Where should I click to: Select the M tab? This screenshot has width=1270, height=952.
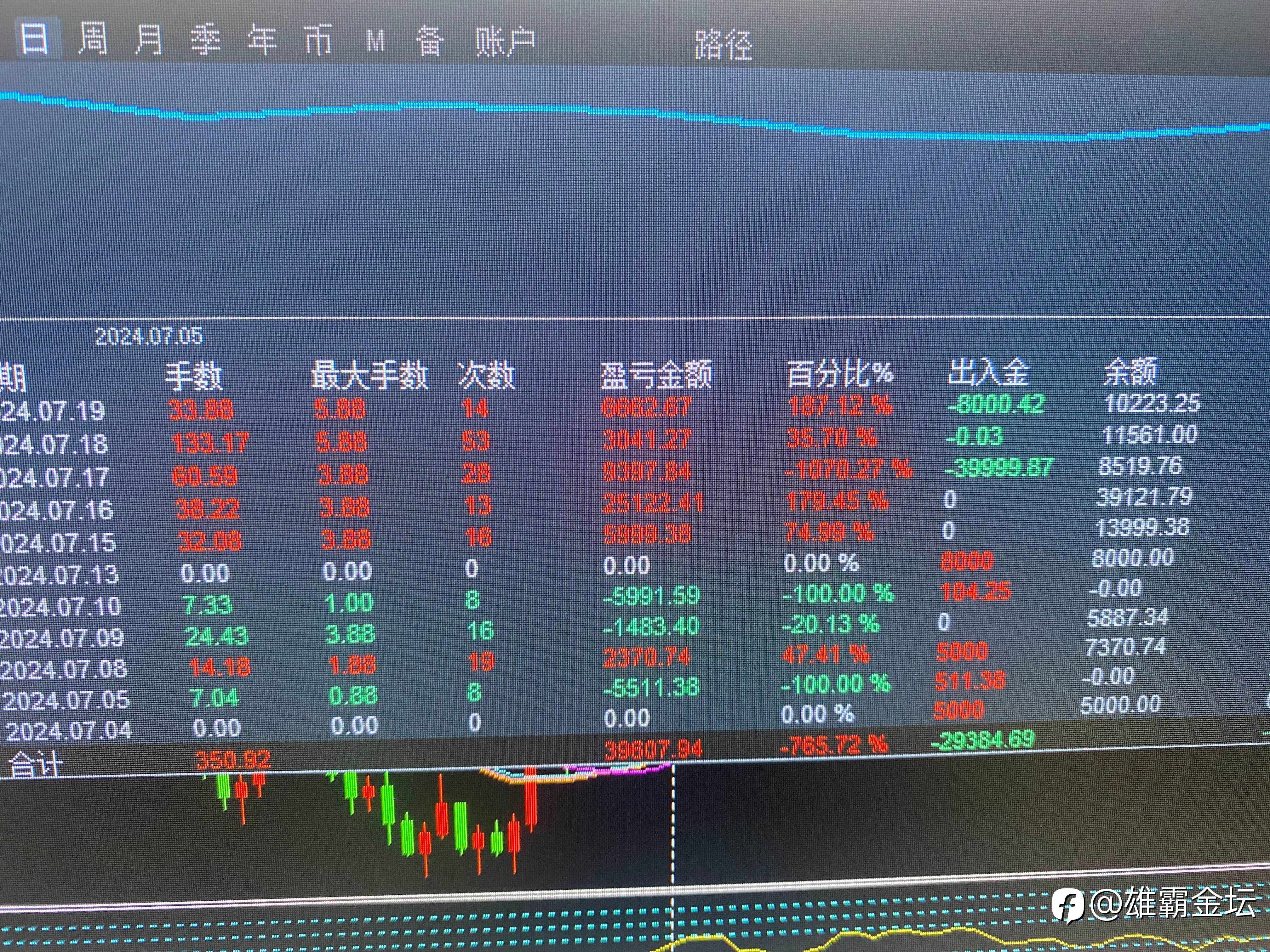click(x=375, y=41)
